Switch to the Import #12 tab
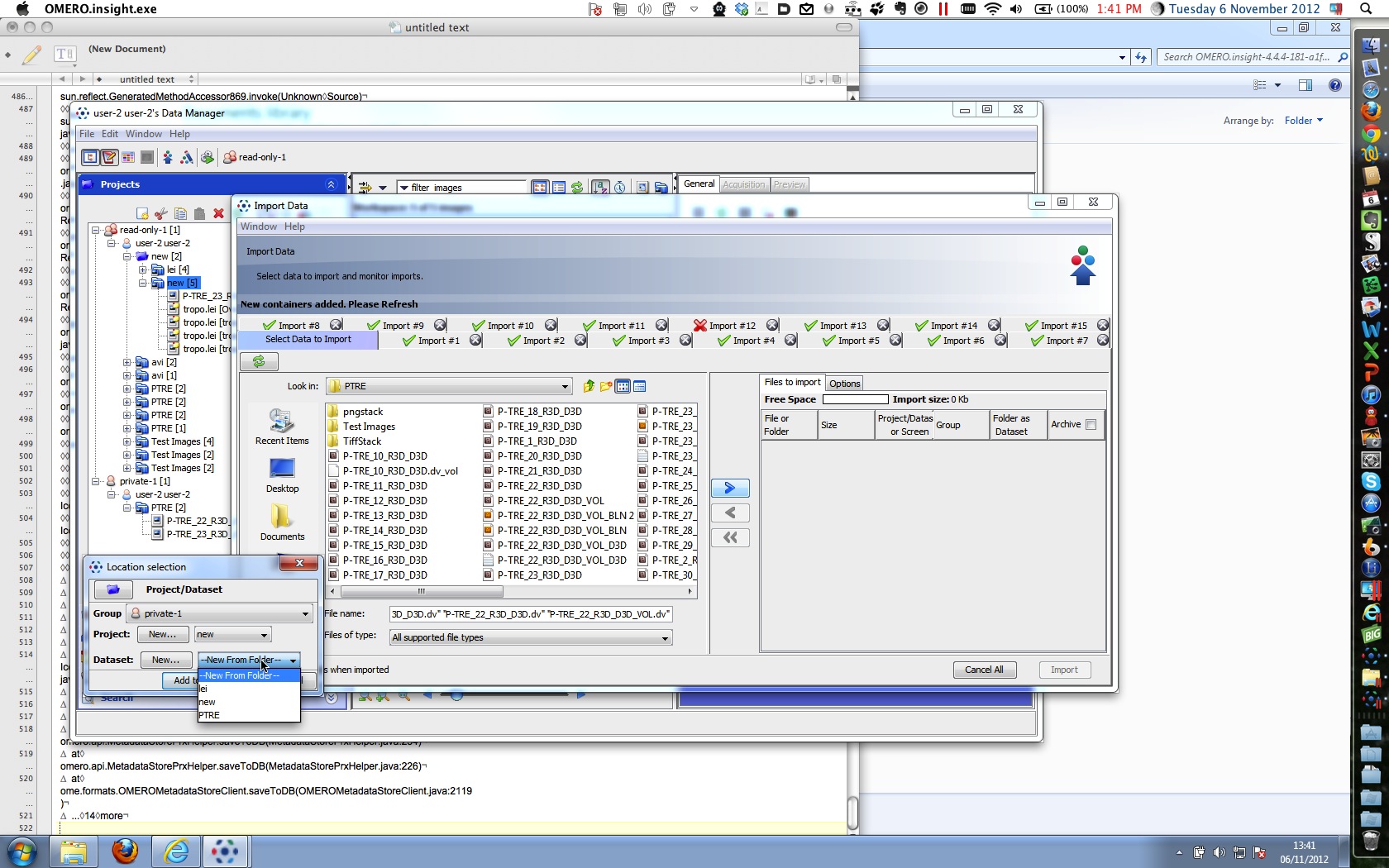This screenshot has height=868, width=1389. coord(733,326)
